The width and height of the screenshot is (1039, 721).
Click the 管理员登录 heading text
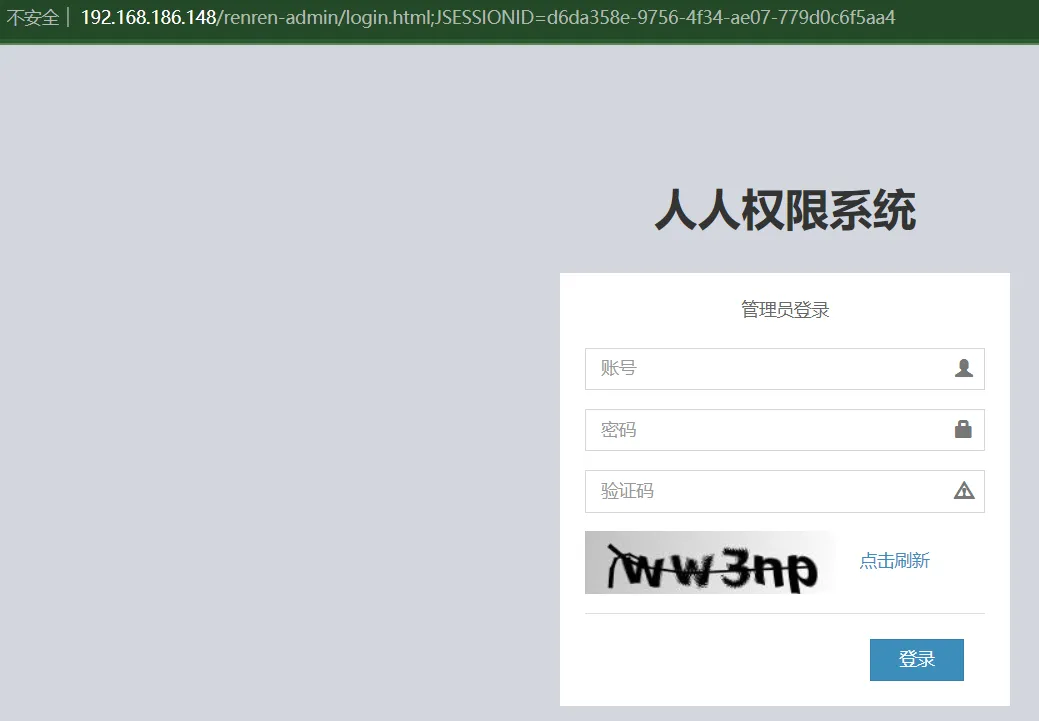pyautogui.click(x=785, y=310)
